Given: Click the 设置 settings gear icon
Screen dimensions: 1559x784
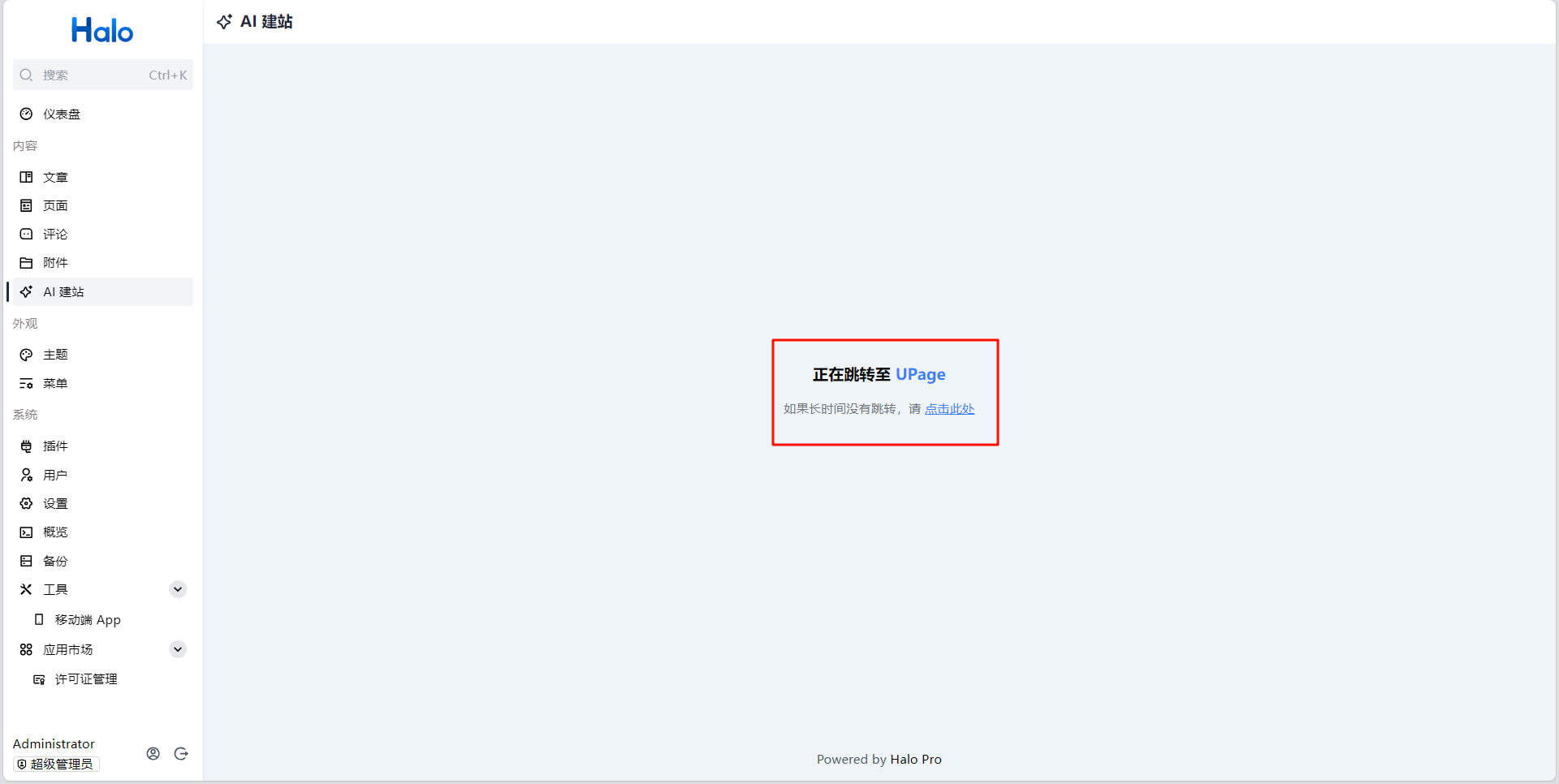Looking at the screenshot, I should click(x=27, y=503).
